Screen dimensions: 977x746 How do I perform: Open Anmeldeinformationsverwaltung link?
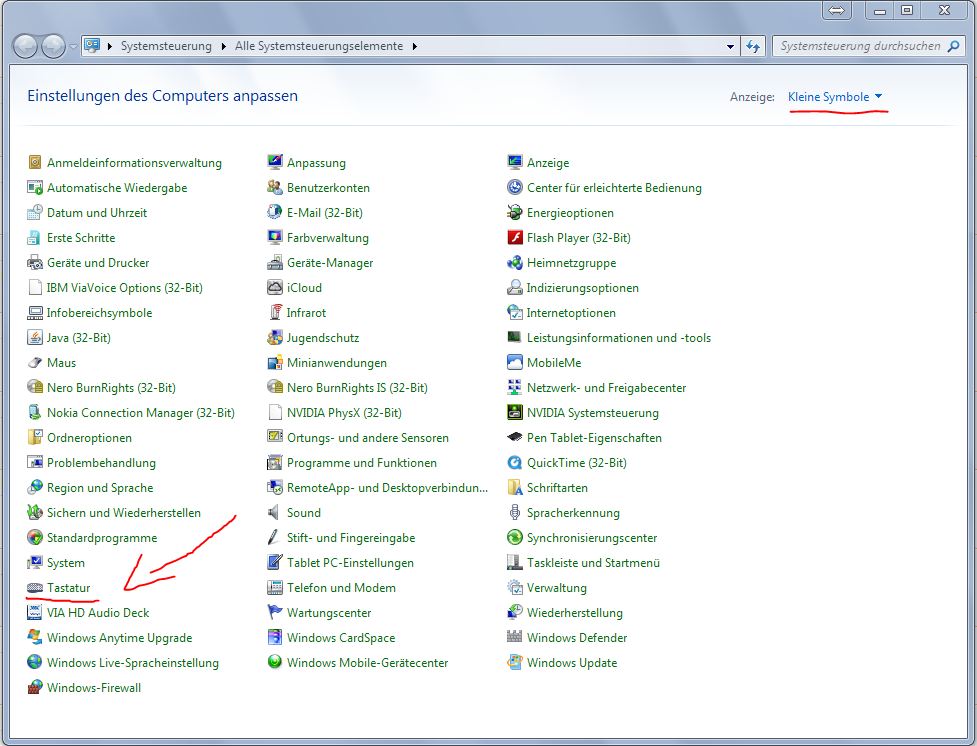point(135,163)
